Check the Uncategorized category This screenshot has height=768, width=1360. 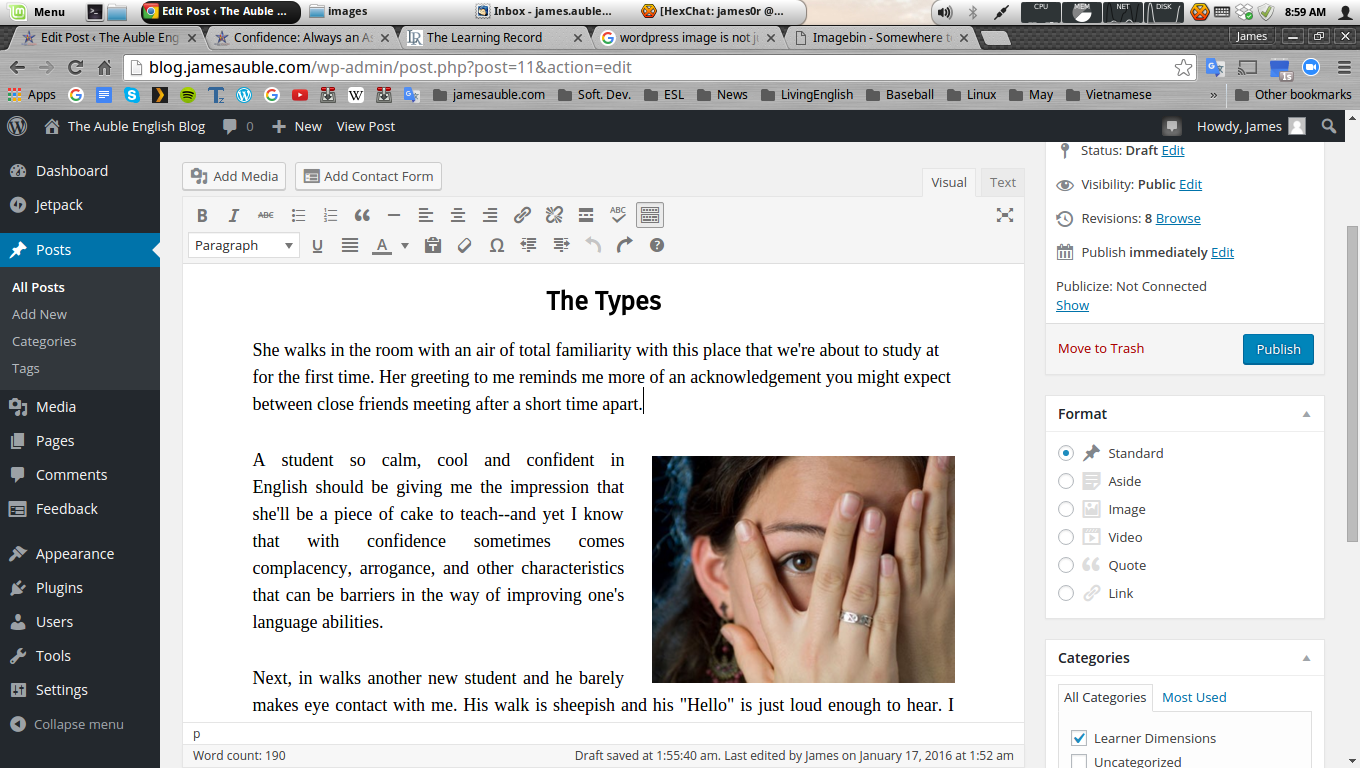tap(1079, 762)
